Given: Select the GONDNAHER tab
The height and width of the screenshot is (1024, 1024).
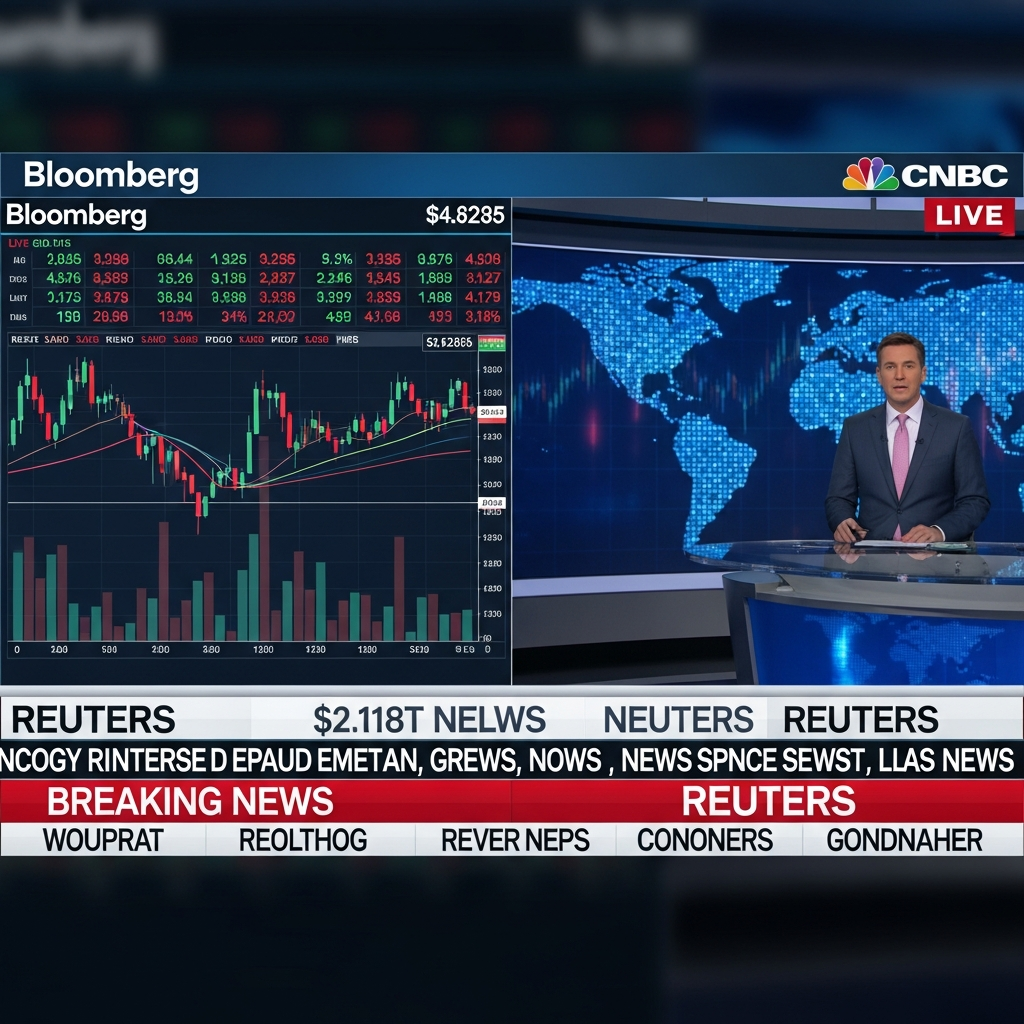Looking at the screenshot, I should pos(904,840).
